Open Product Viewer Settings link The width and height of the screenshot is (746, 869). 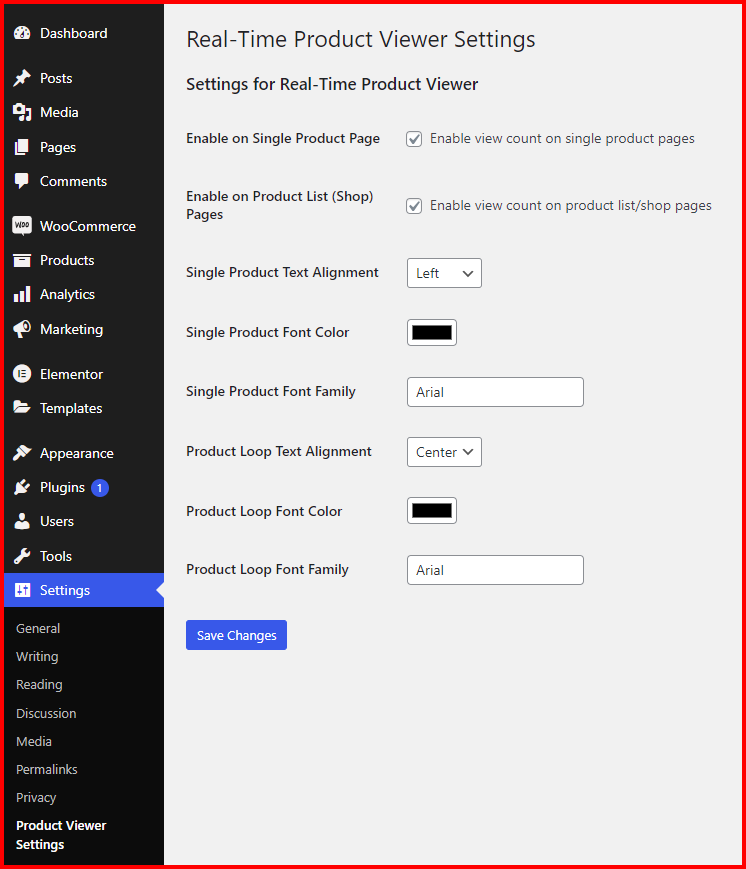[x=61, y=835]
